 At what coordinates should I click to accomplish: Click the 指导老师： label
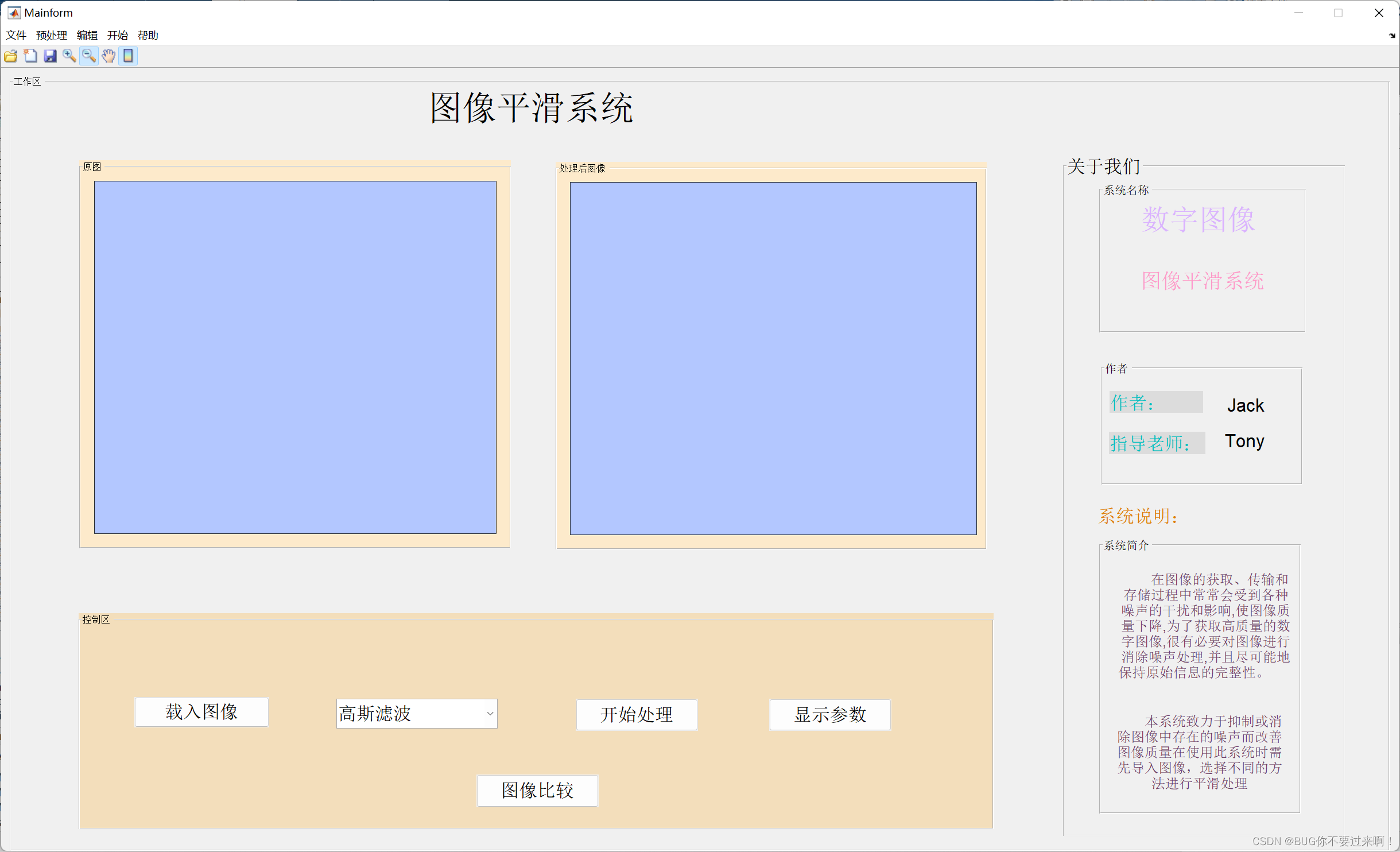(x=1157, y=443)
